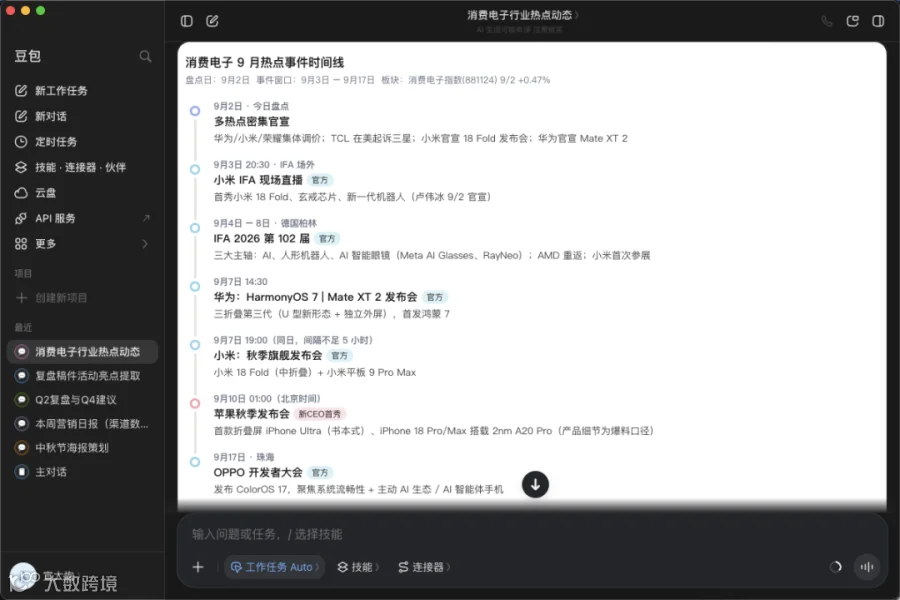Image resolution: width=900 pixels, height=600 pixels.
Task: Click the plus attachment icon
Action: point(198,567)
